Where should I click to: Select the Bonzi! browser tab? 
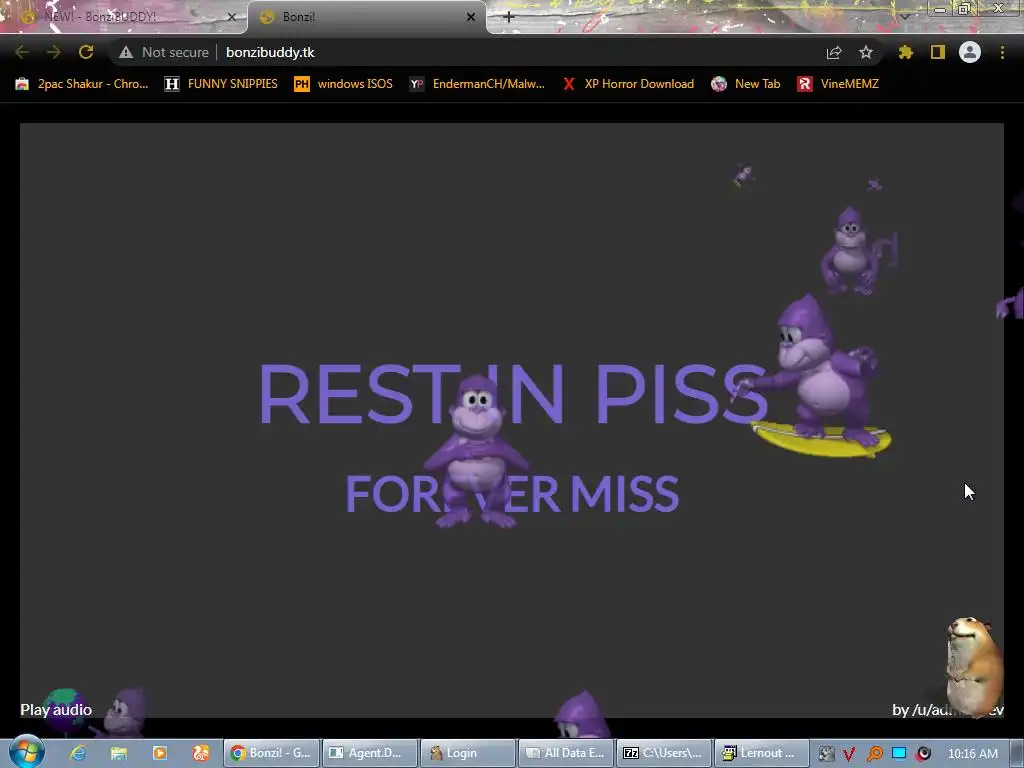(x=366, y=17)
